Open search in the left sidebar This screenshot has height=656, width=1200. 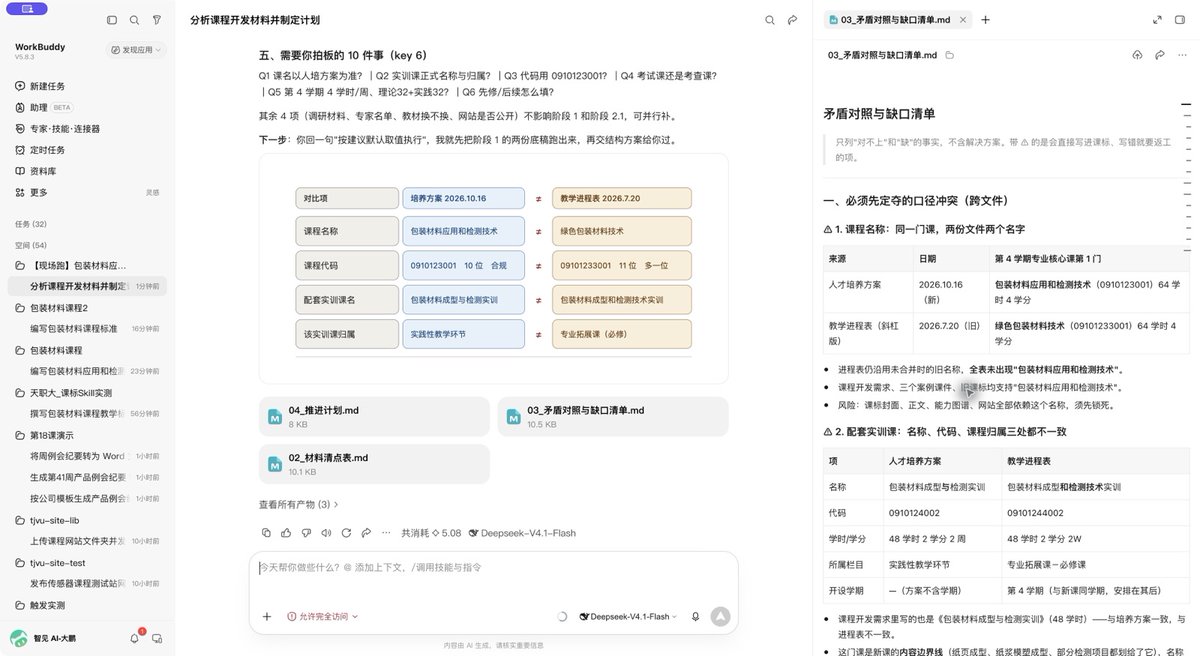click(134, 20)
